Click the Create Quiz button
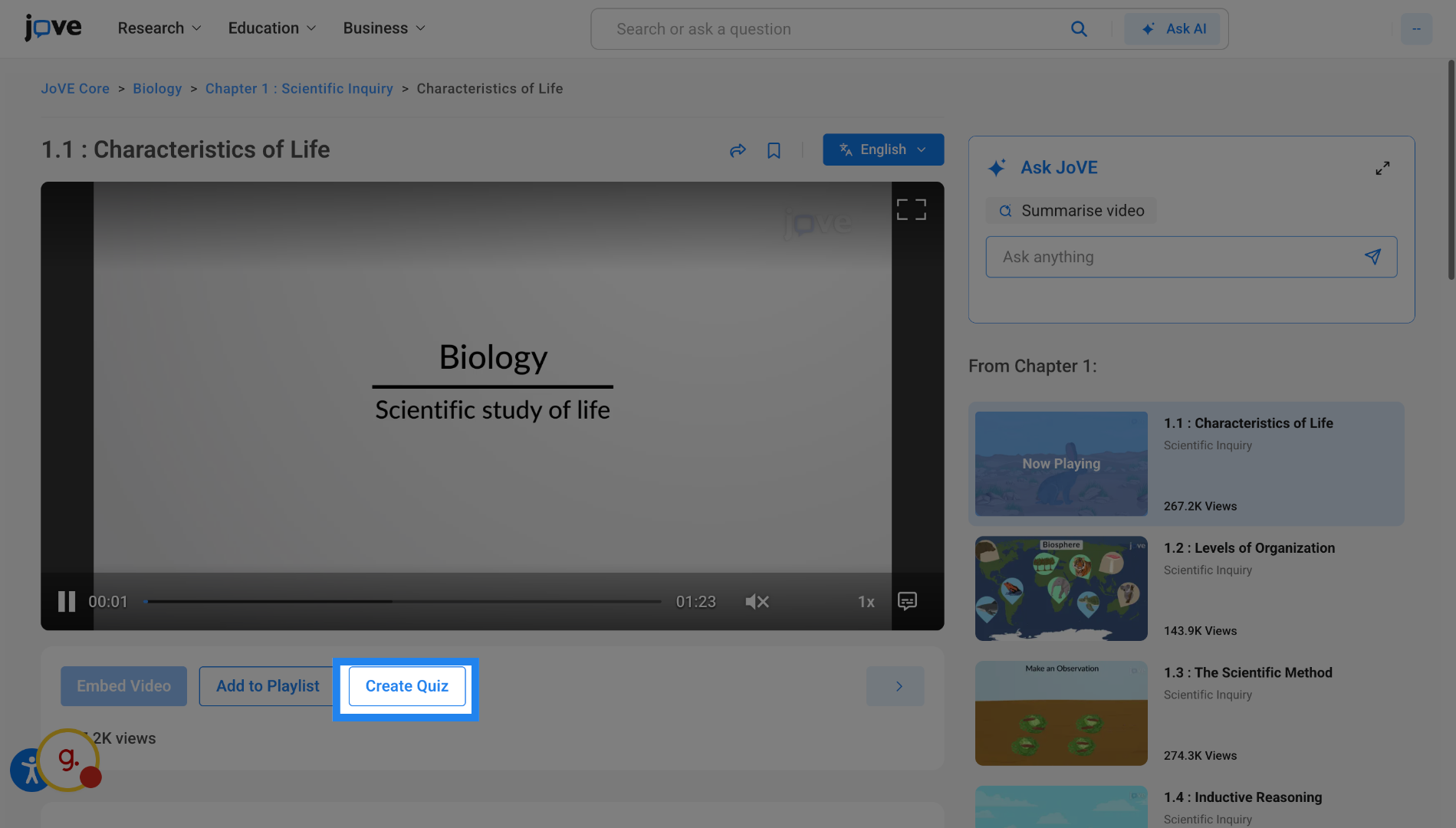The image size is (1456, 828). click(x=406, y=685)
